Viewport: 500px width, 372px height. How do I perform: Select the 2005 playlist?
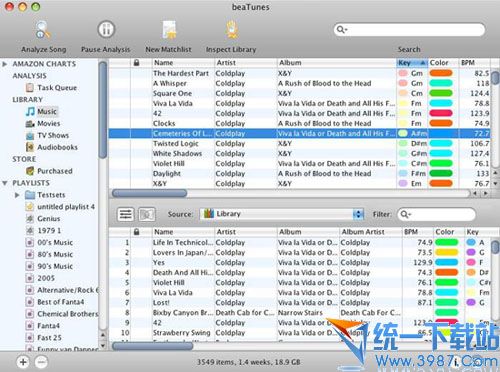point(40,278)
